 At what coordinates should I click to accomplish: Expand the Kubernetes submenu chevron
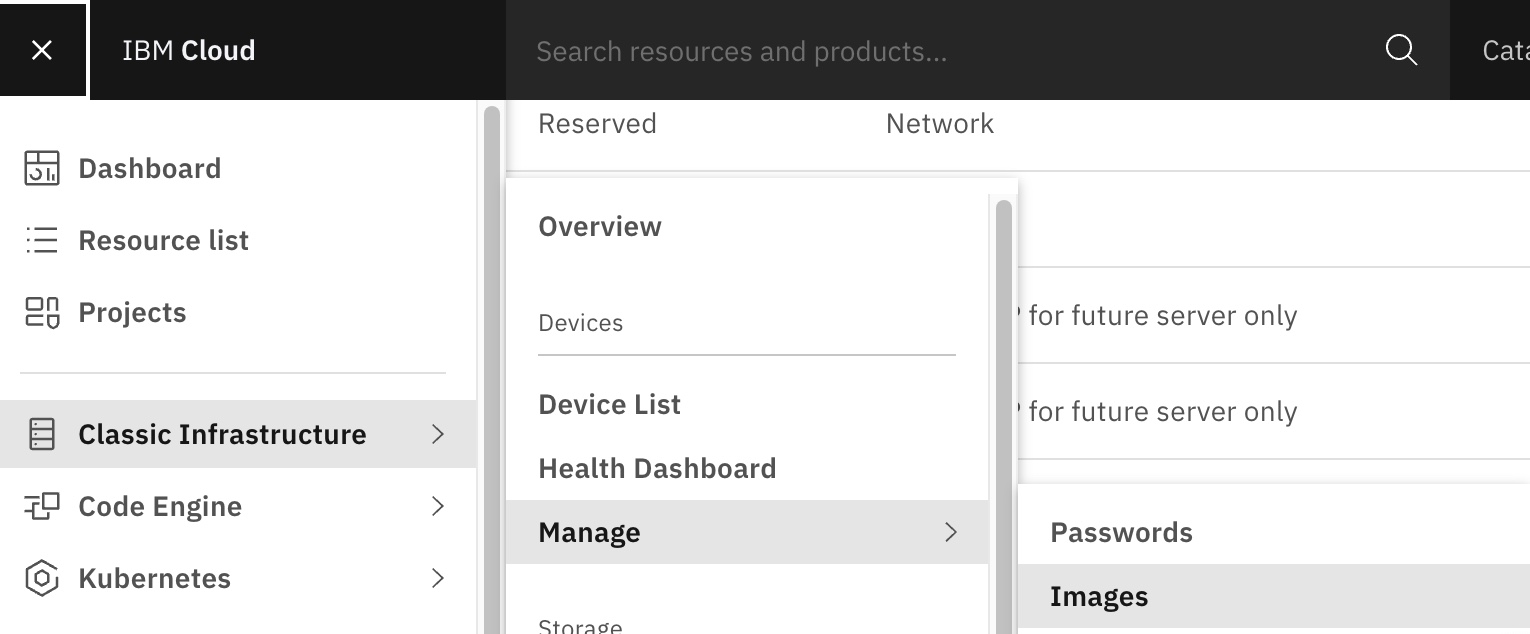tap(437, 578)
